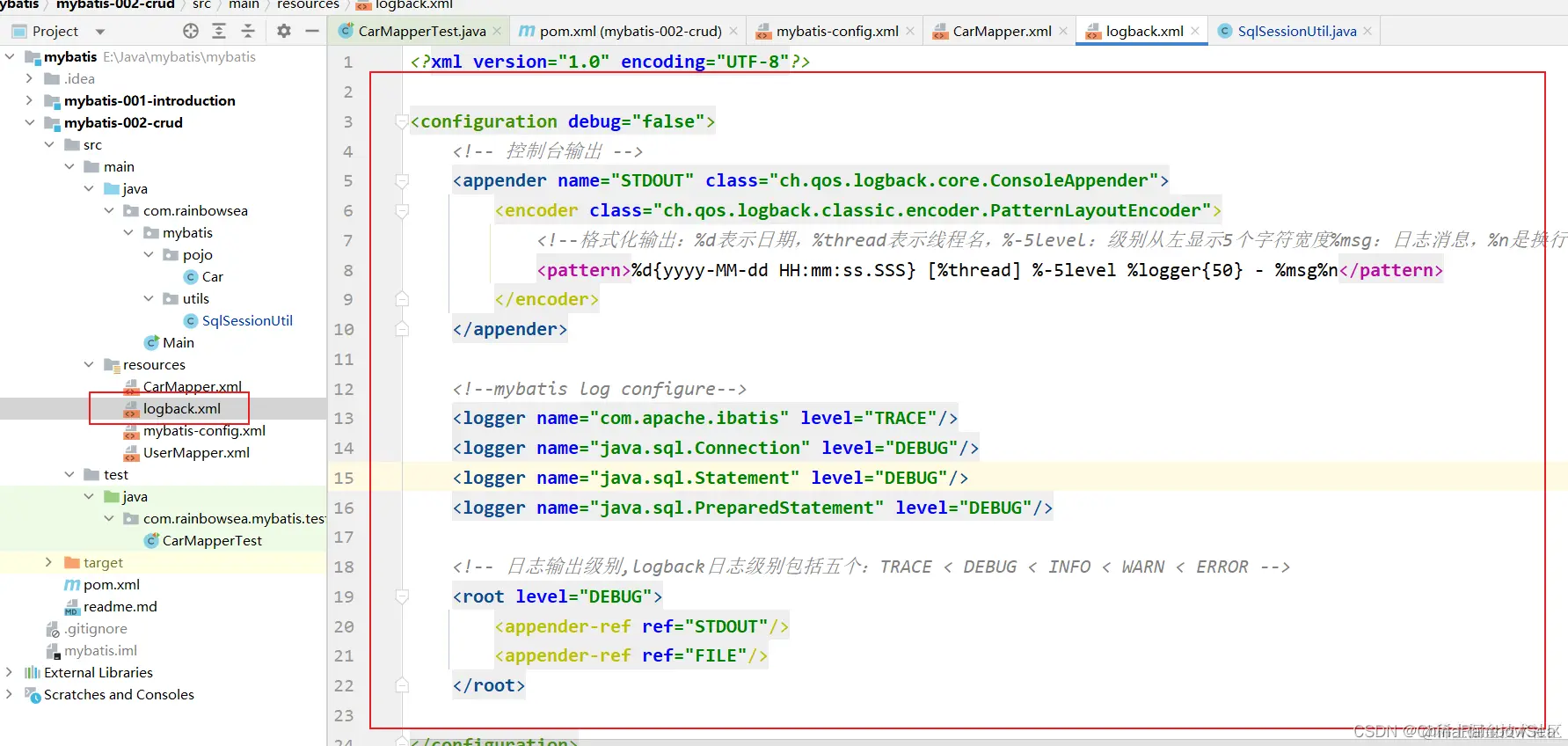Click the Scratches and Consoles icon

[33, 695]
